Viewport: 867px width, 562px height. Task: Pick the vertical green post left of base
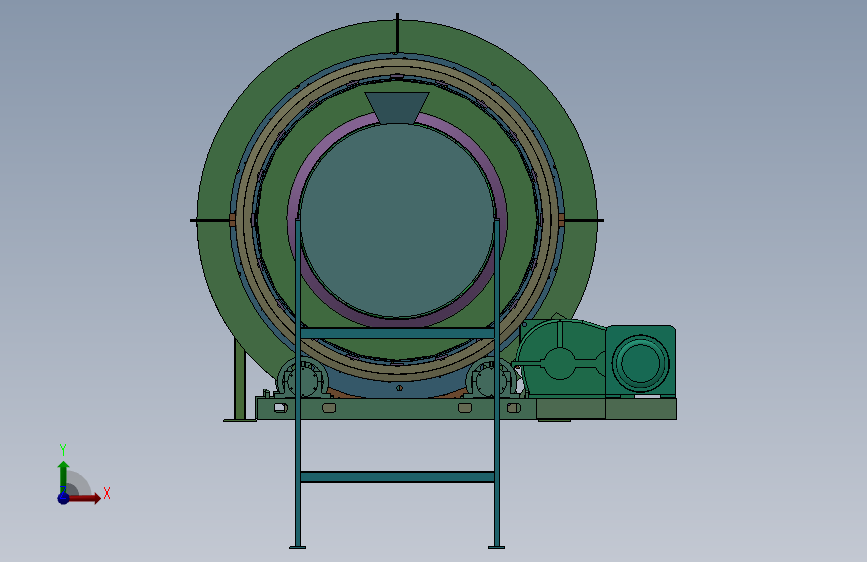tap(240, 381)
